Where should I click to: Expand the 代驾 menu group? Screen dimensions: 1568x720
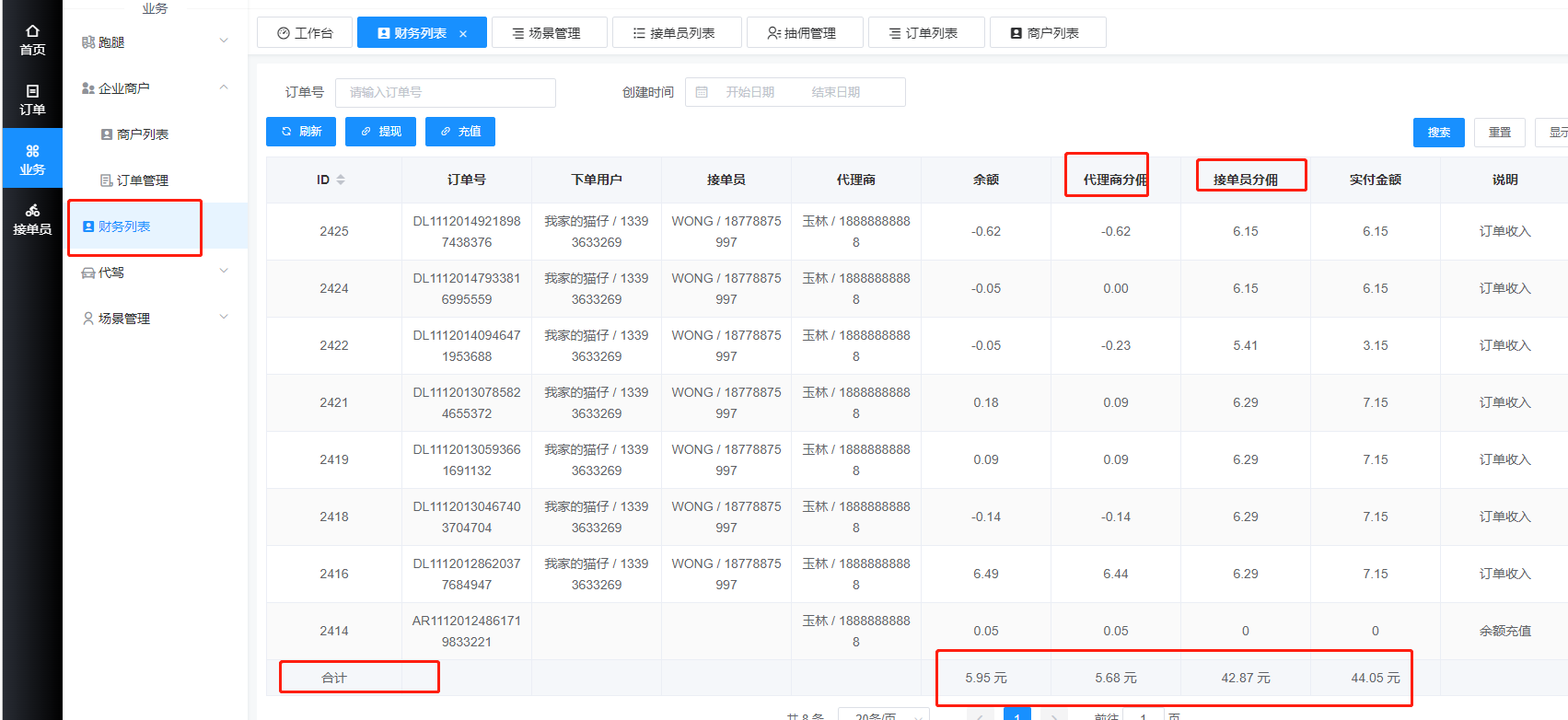coord(155,272)
